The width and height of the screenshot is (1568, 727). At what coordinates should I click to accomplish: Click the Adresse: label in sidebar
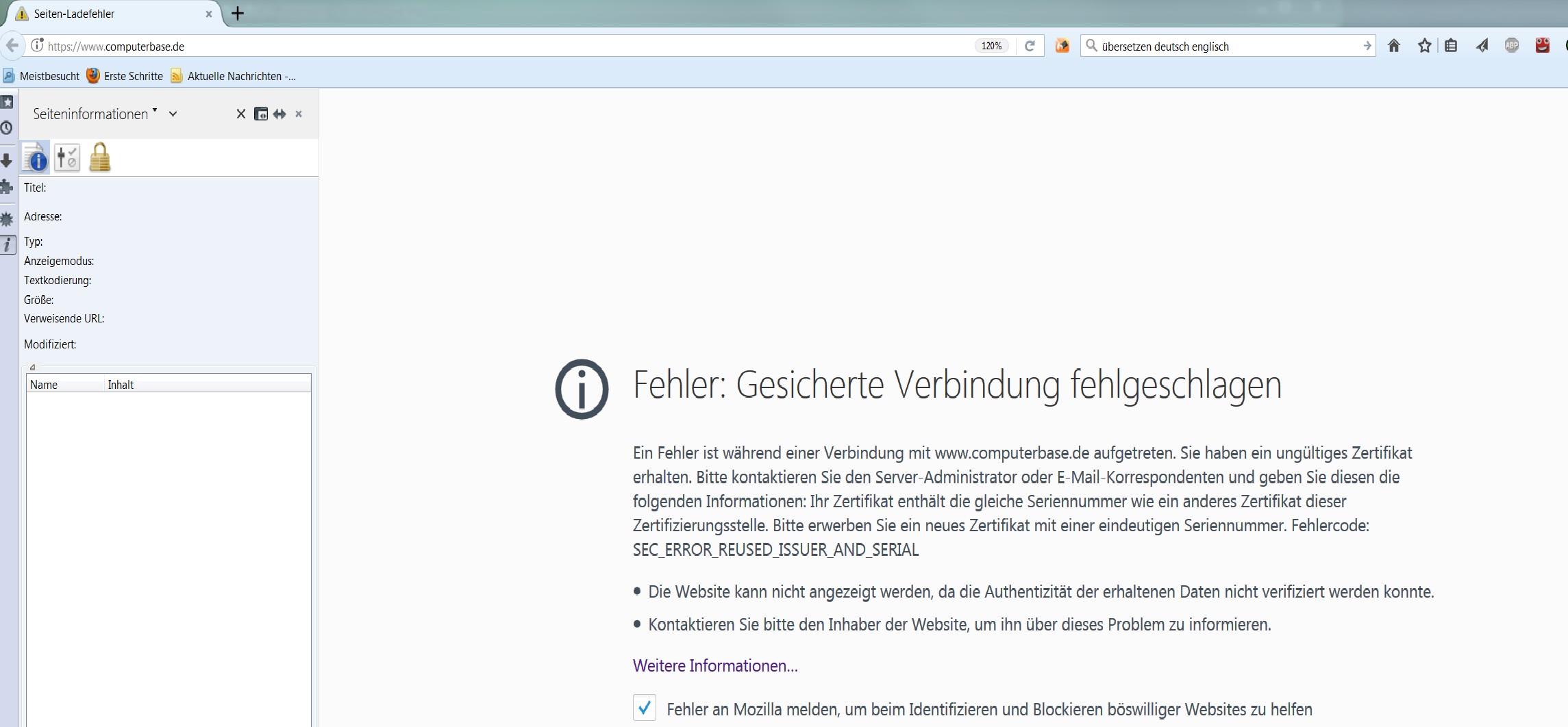tap(42, 216)
